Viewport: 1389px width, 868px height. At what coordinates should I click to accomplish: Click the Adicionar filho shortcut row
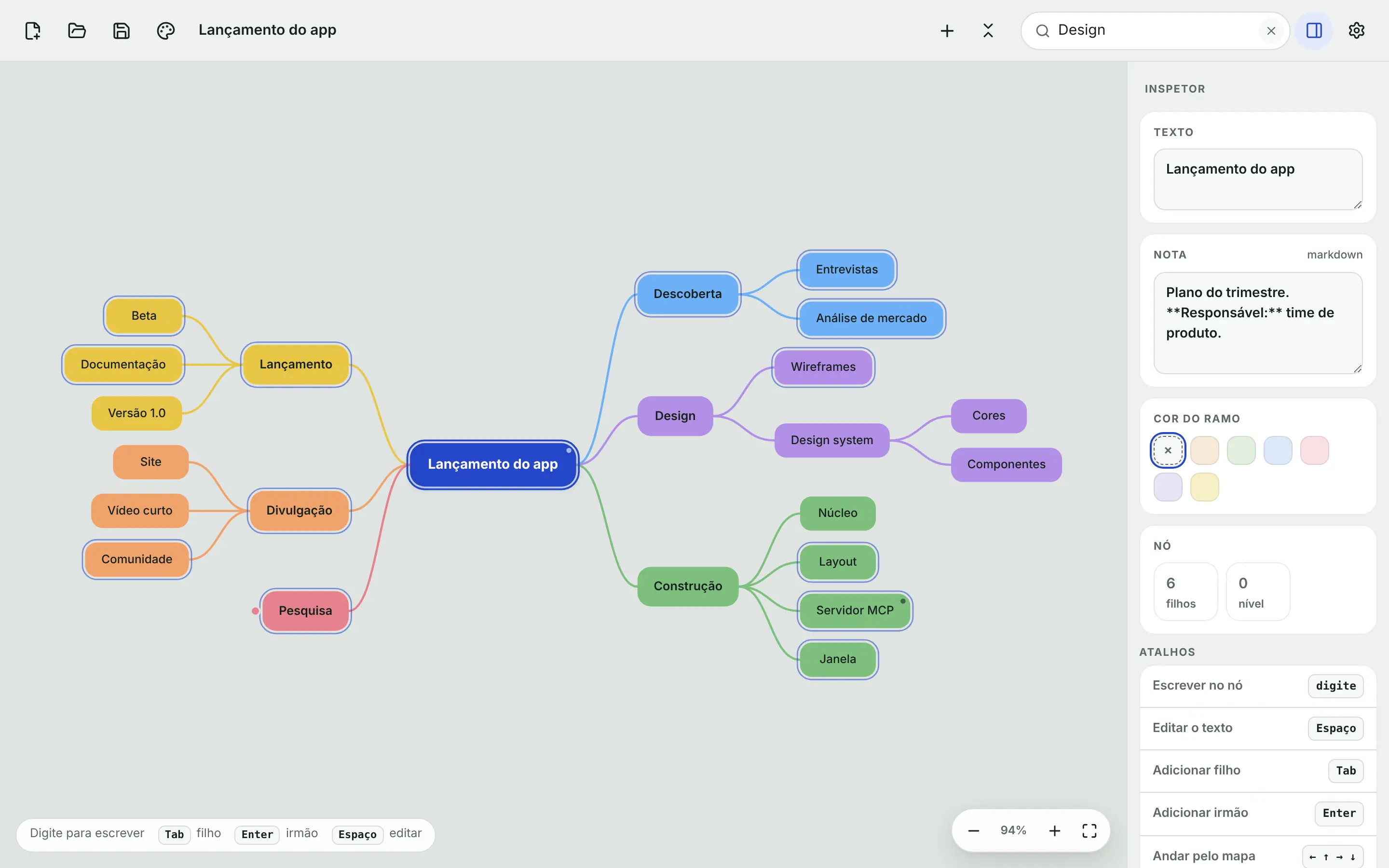1257,771
